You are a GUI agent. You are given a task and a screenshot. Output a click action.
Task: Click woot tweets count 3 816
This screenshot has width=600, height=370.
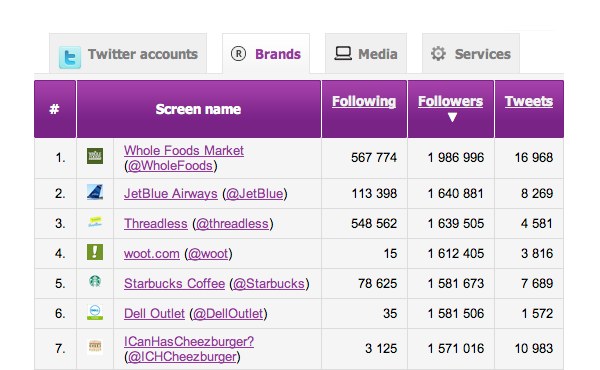point(537,254)
